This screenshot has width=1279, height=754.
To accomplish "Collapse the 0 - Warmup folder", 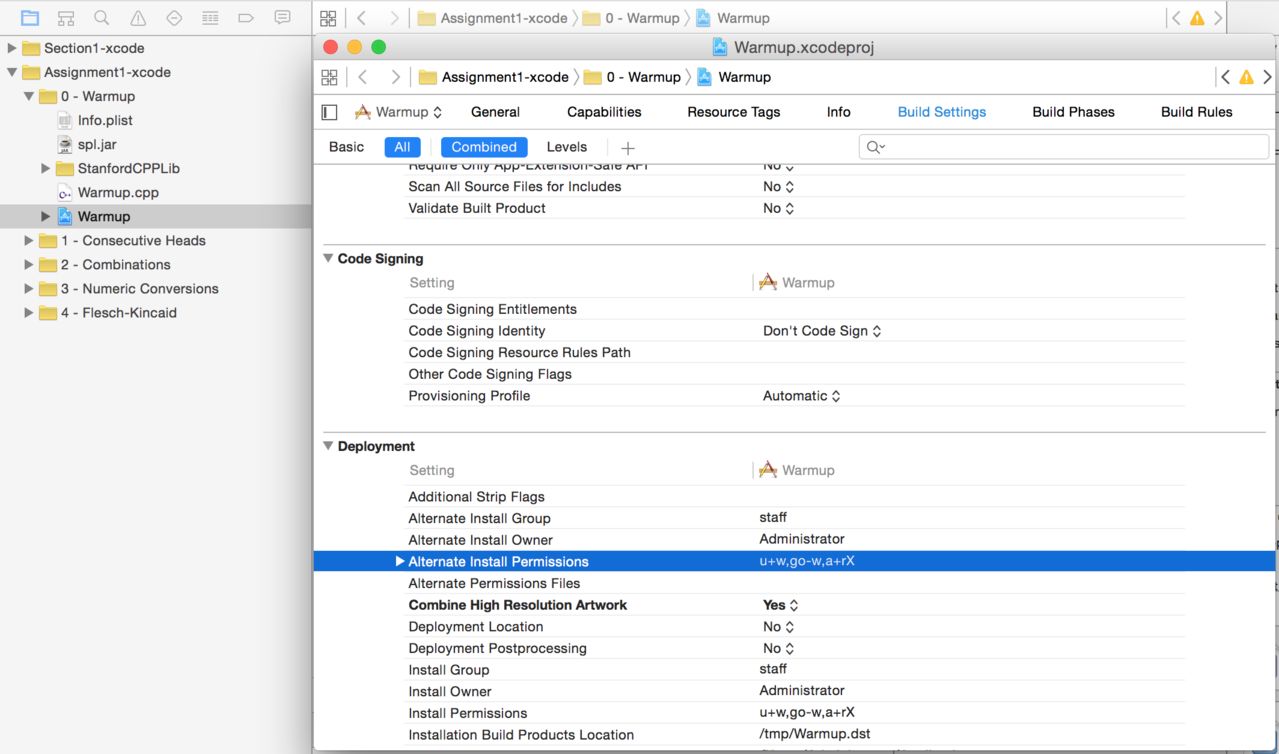I will tap(29, 96).
